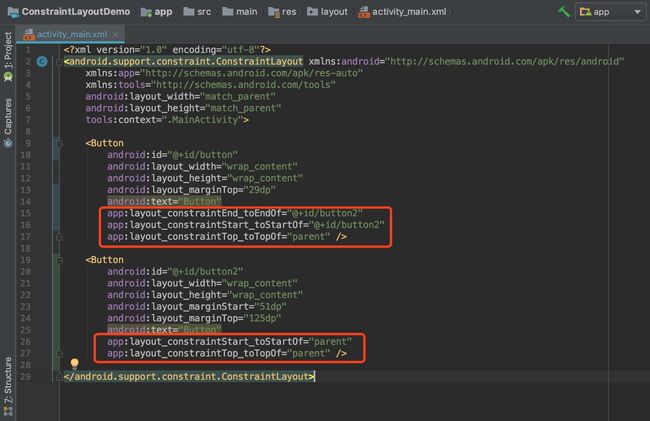This screenshot has height=421, width=650.
Task: Open the Captures tool window
Action: 8,123
